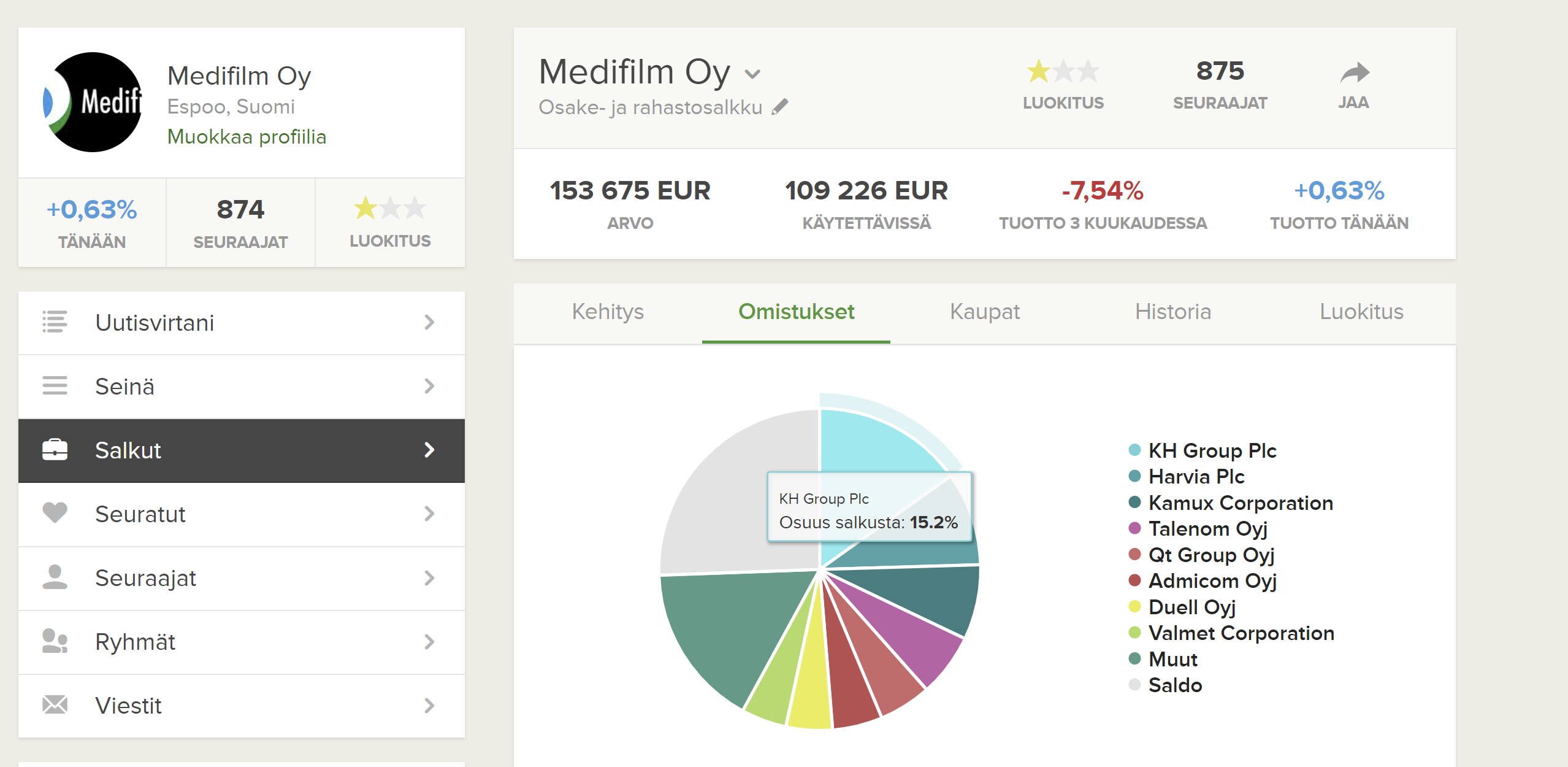
Task: Click the star rating in portfolio header
Action: [x=1063, y=72]
